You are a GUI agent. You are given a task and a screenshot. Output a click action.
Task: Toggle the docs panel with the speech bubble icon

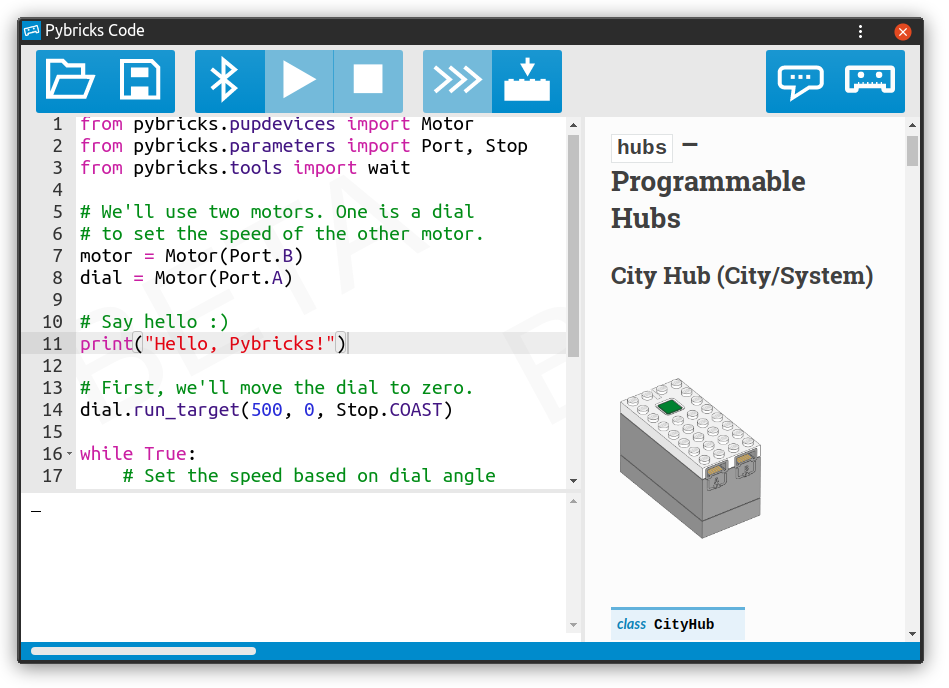[x=800, y=81]
